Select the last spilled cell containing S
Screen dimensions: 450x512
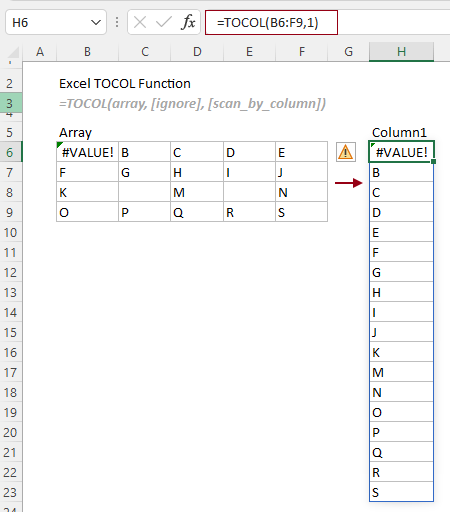[x=401, y=492]
